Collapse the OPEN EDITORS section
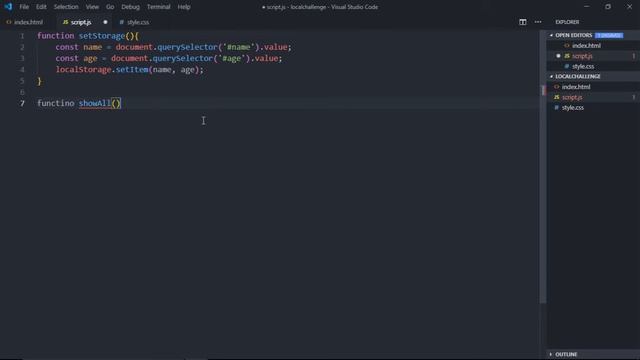 (573, 36)
